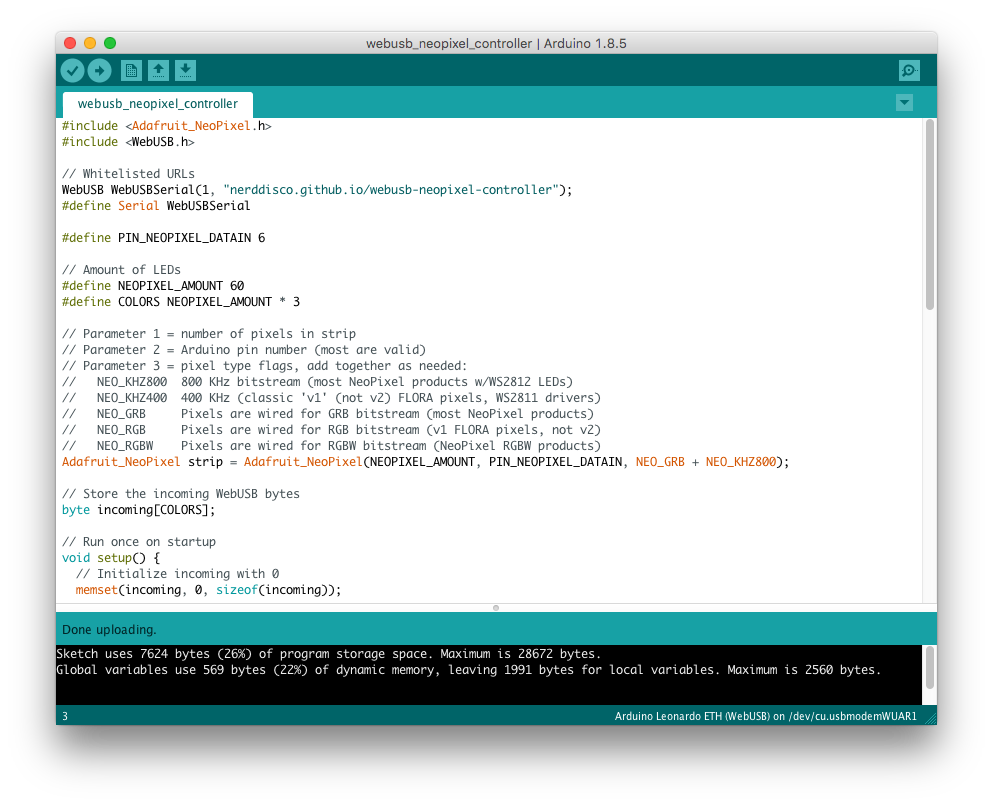This screenshot has width=993, height=805.
Task: Click the NEO_RGBW comment line
Action: [x=331, y=446]
